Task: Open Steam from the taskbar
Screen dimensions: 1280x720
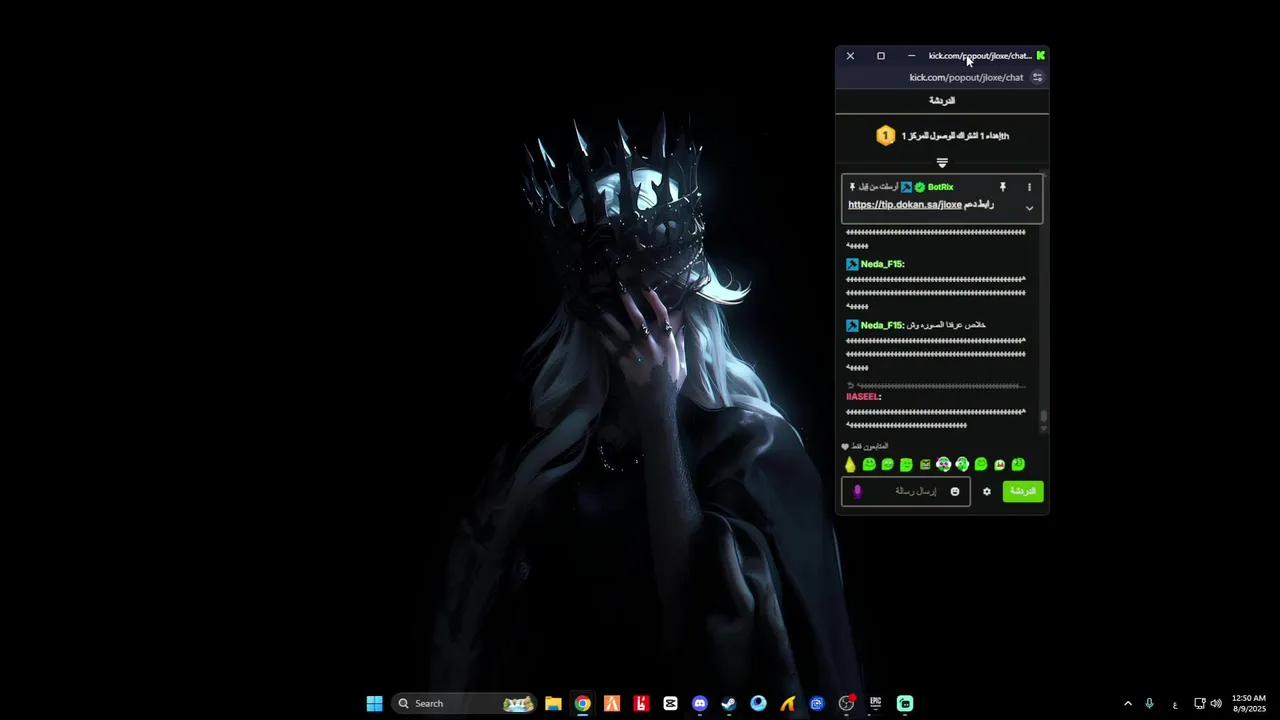Action: (729, 704)
